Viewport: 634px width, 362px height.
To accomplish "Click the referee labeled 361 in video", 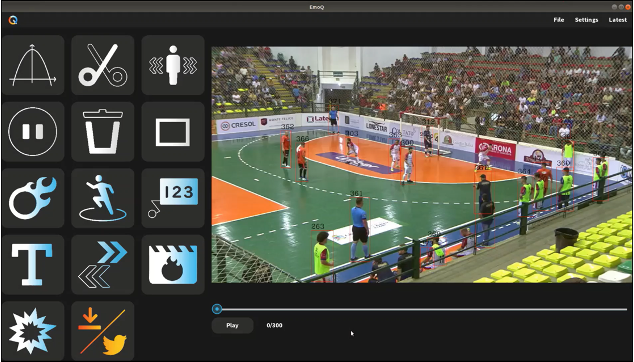I will pos(359,229).
